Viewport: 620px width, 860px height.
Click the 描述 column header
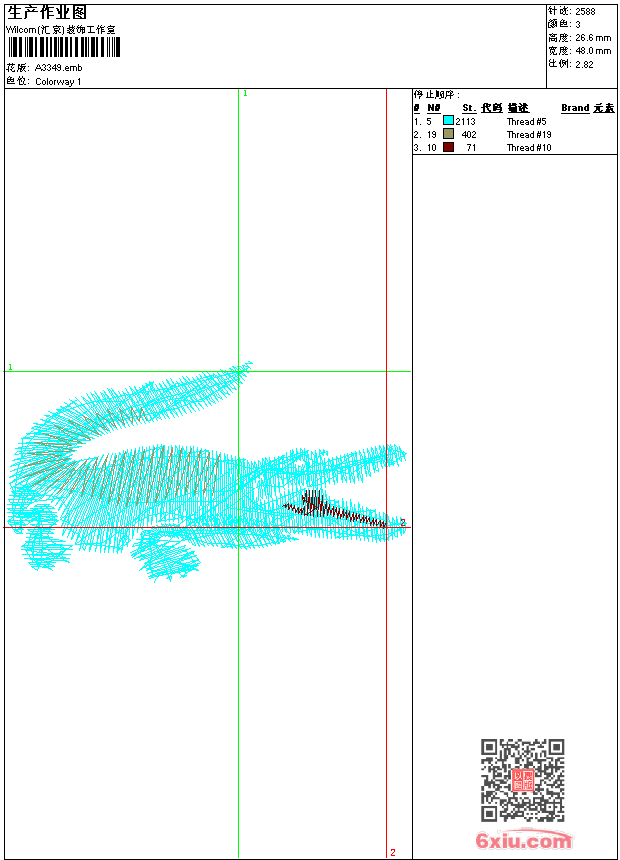point(518,108)
